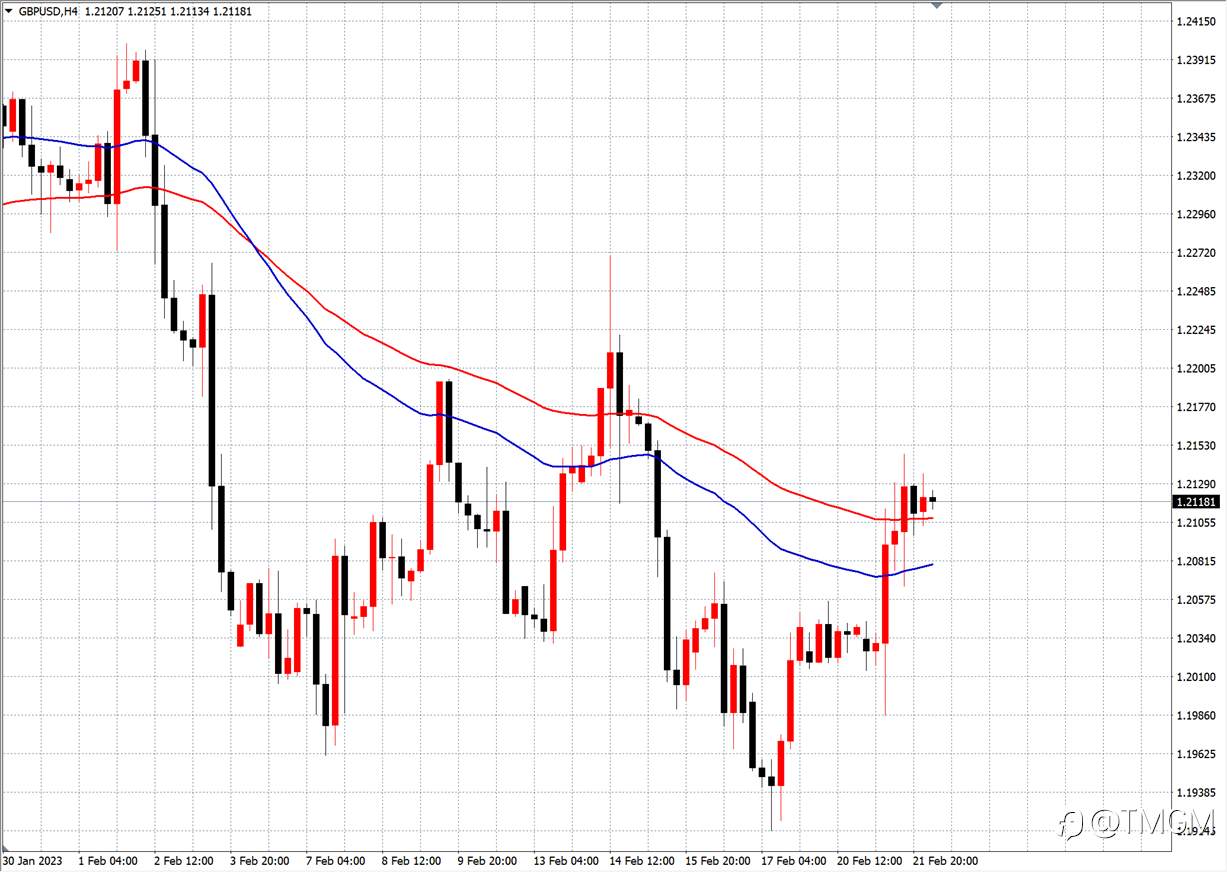Screen dimensions: 1227x872
Task: Click the current price label 1.21181
Action: 1197,502
